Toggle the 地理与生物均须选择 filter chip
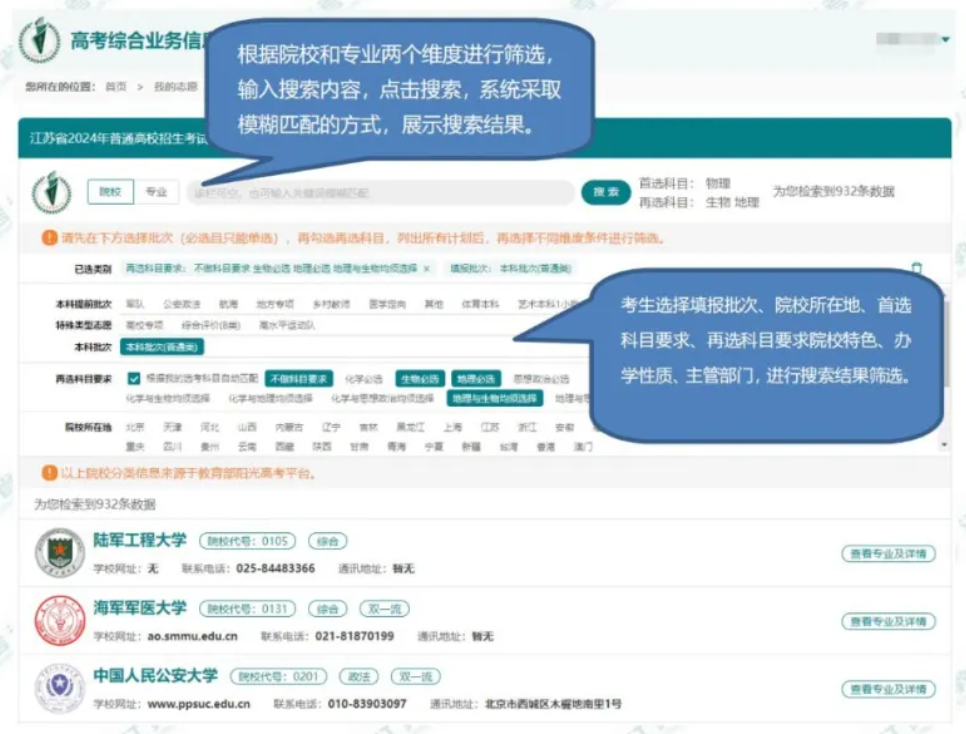The image size is (966, 734). pyautogui.click(x=495, y=399)
